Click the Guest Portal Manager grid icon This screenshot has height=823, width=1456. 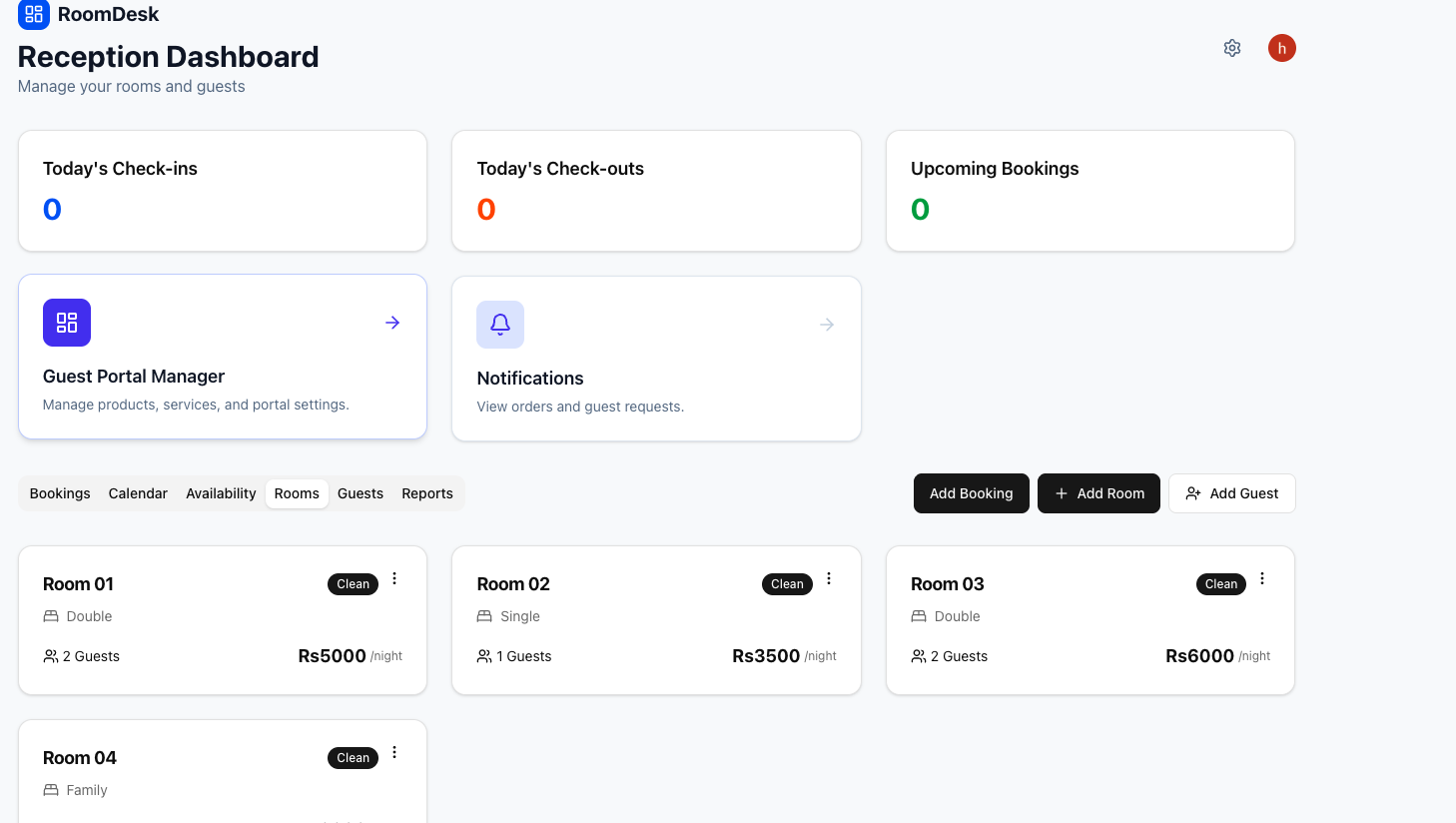67,323
